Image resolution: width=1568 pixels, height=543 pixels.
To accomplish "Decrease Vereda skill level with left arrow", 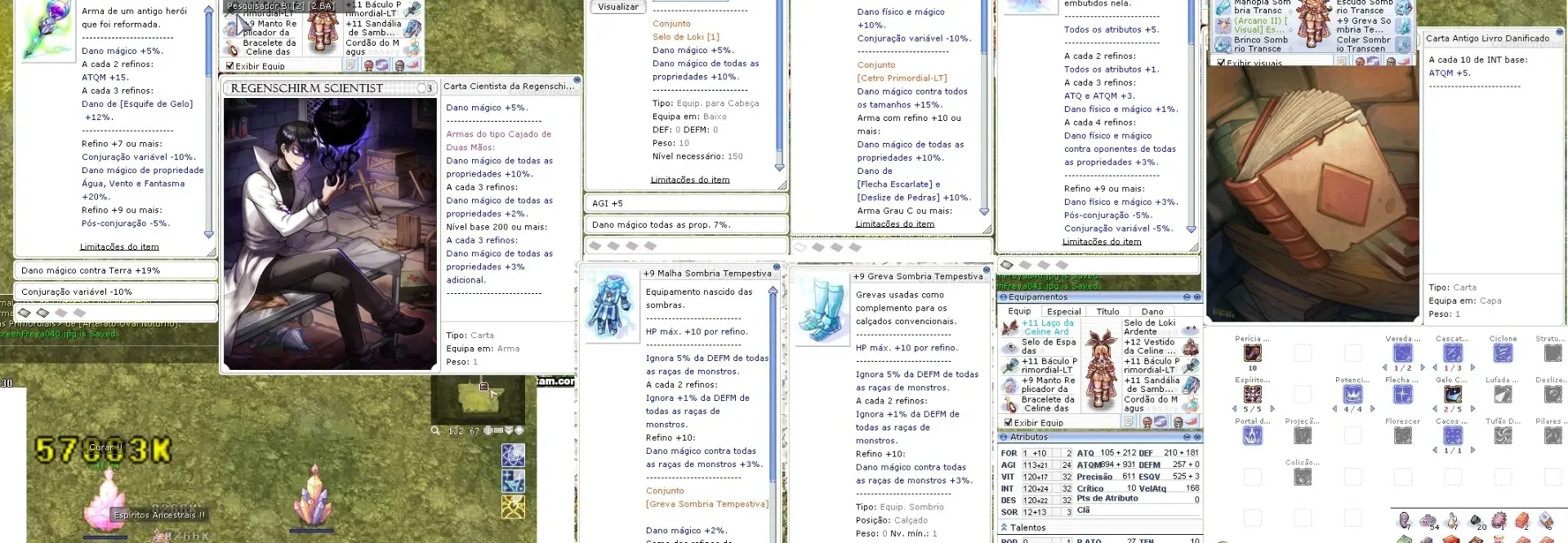I will pos(1385,367).
